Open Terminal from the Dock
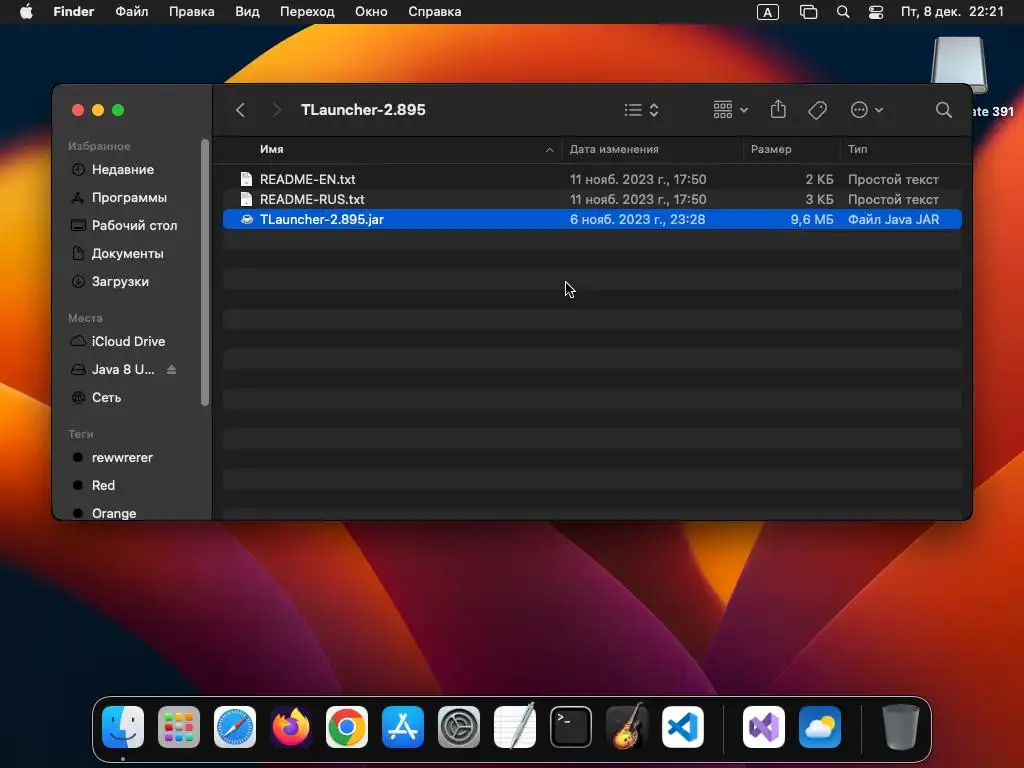 [x=571, y=727]
